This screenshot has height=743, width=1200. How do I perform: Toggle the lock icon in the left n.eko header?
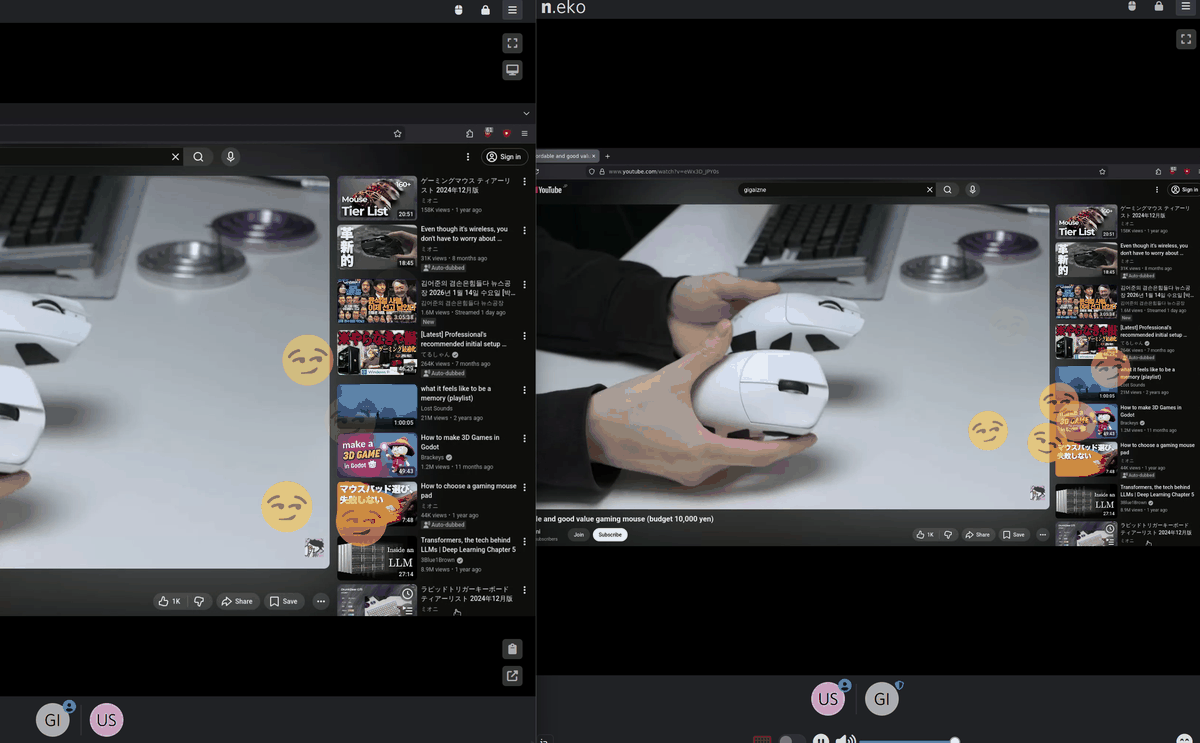[x=485, y=10]
